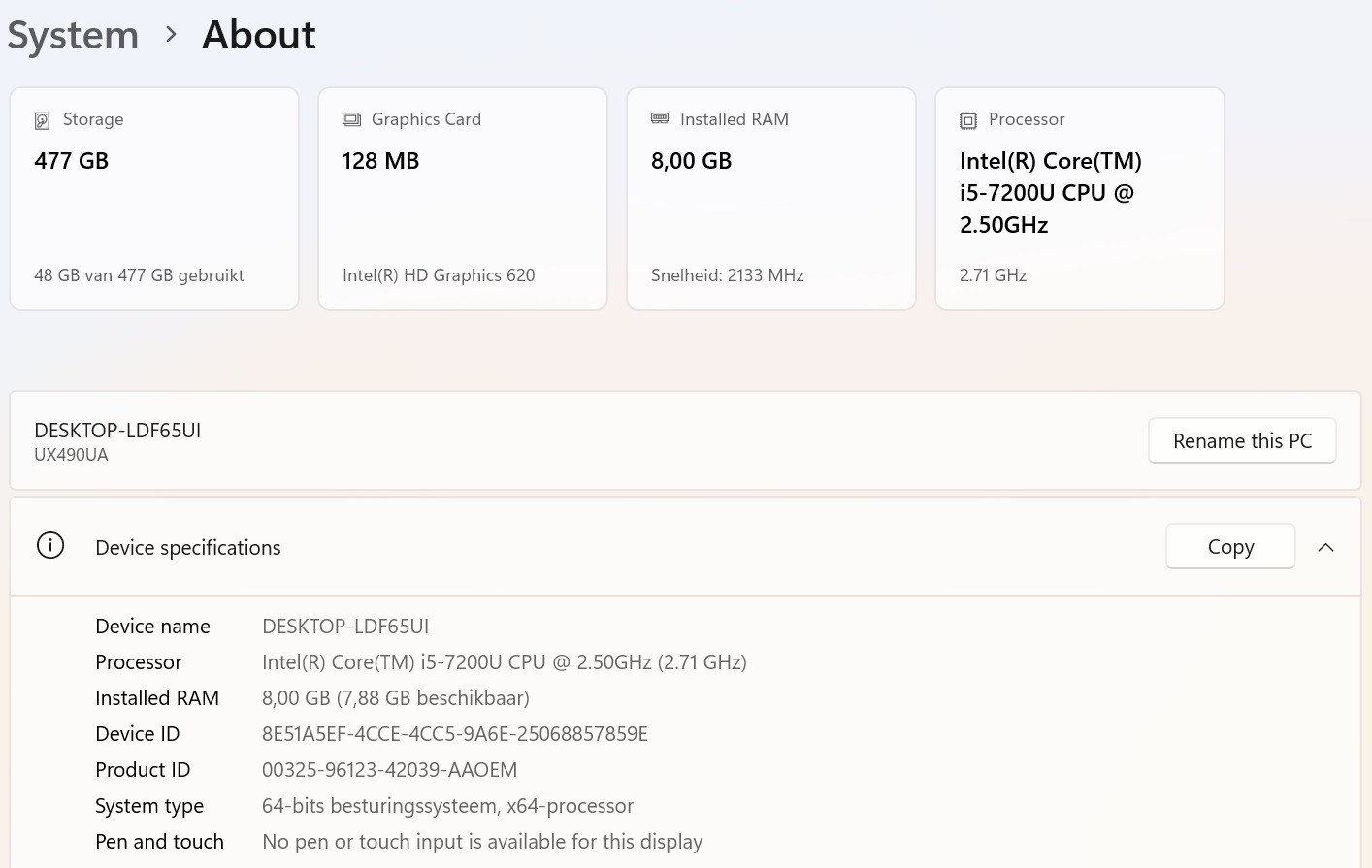Go back to the System breadcrumb
1372x868 pixels.
coord(73,36)
